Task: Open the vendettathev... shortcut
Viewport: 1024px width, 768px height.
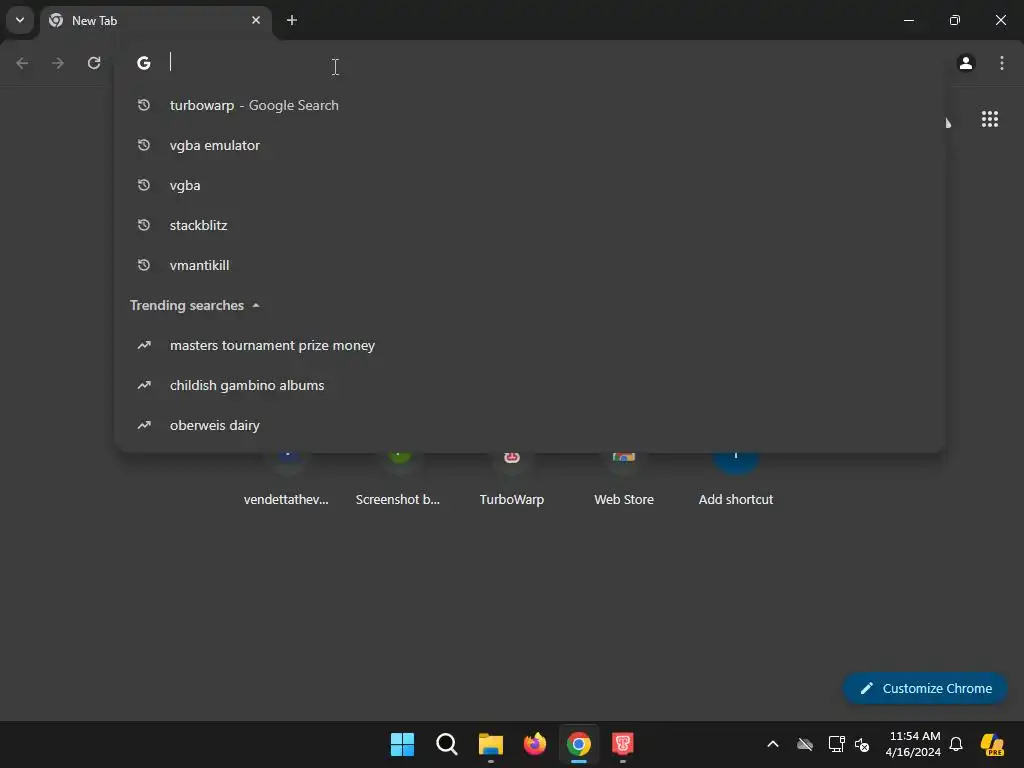Action: pyautogui.click(x=286, y=480)
